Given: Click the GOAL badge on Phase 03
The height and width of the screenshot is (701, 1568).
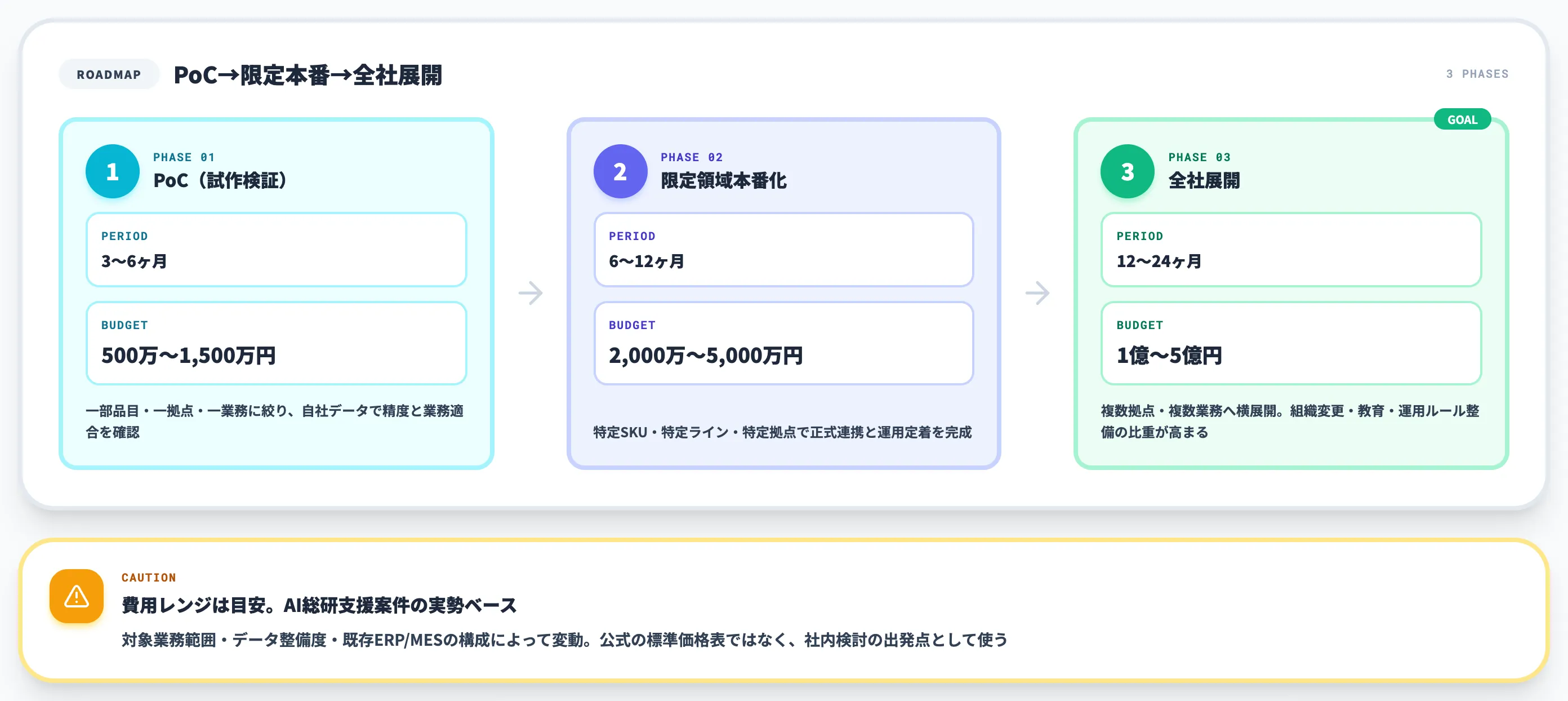Looking at the screenshot, I should click(x=1462, y=119).
